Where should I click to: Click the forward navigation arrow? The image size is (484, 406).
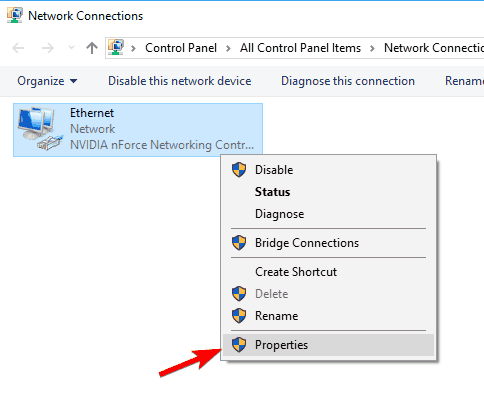(x=48, y=48)
